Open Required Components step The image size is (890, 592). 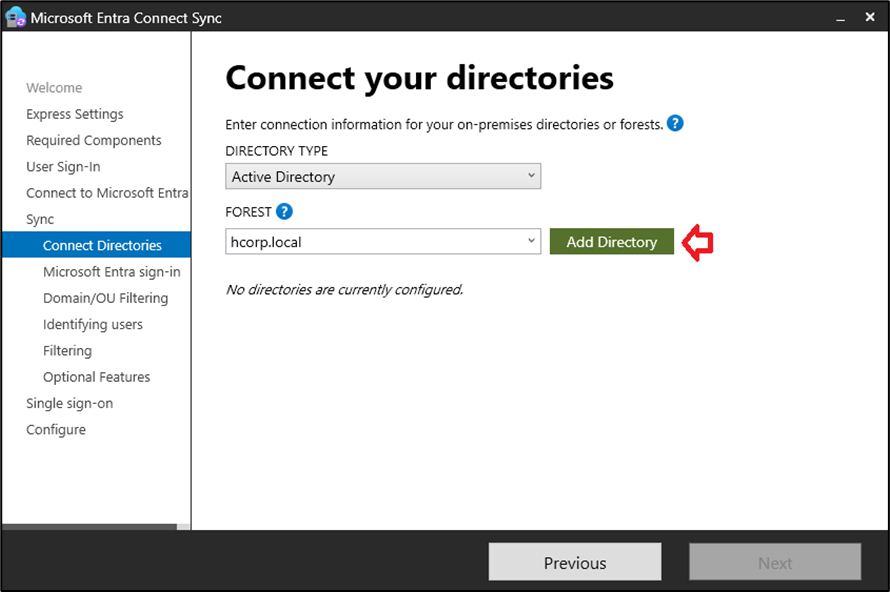pos(94,140)
